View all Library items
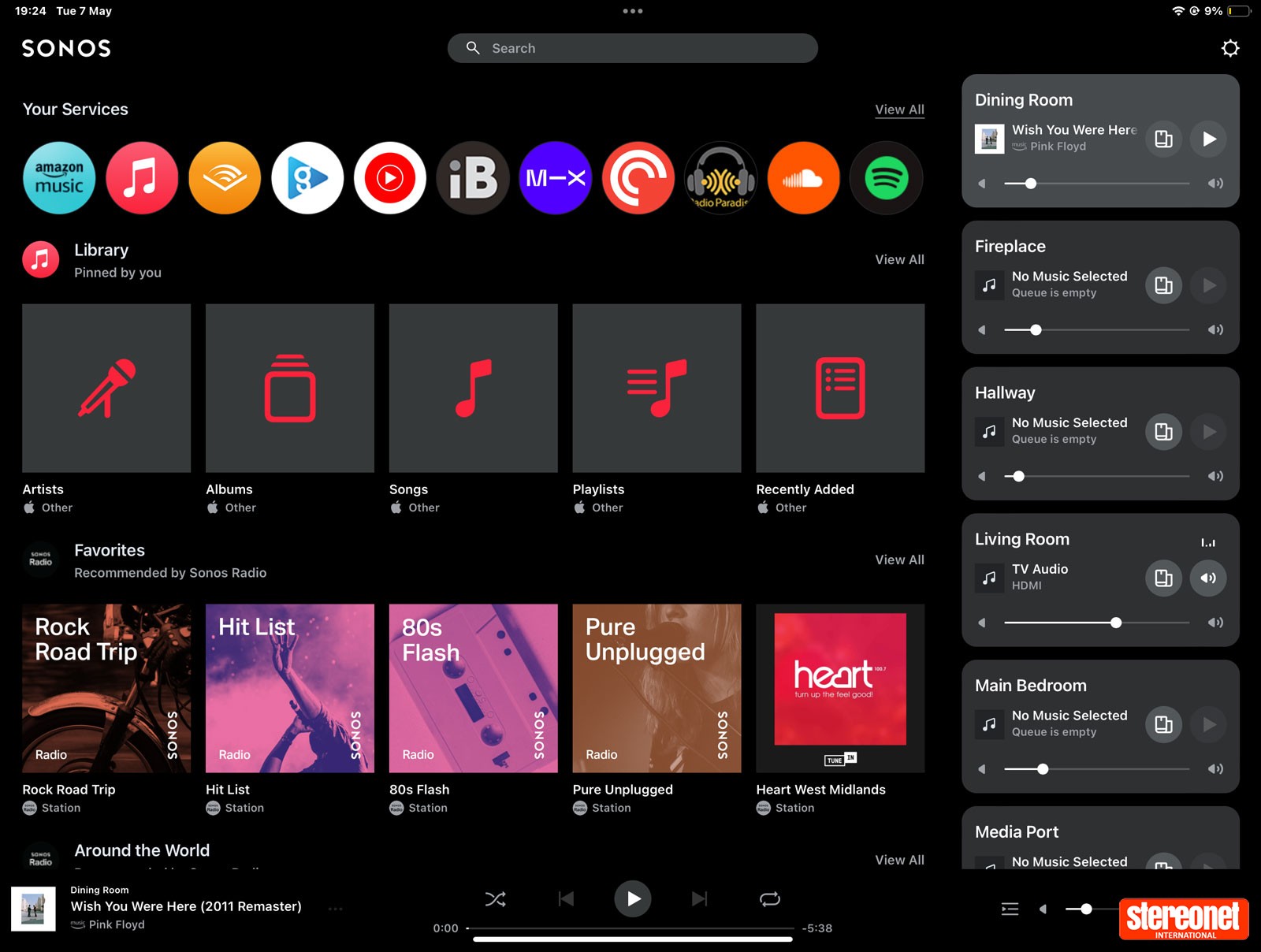1261x952 pixels. (899, 259)
